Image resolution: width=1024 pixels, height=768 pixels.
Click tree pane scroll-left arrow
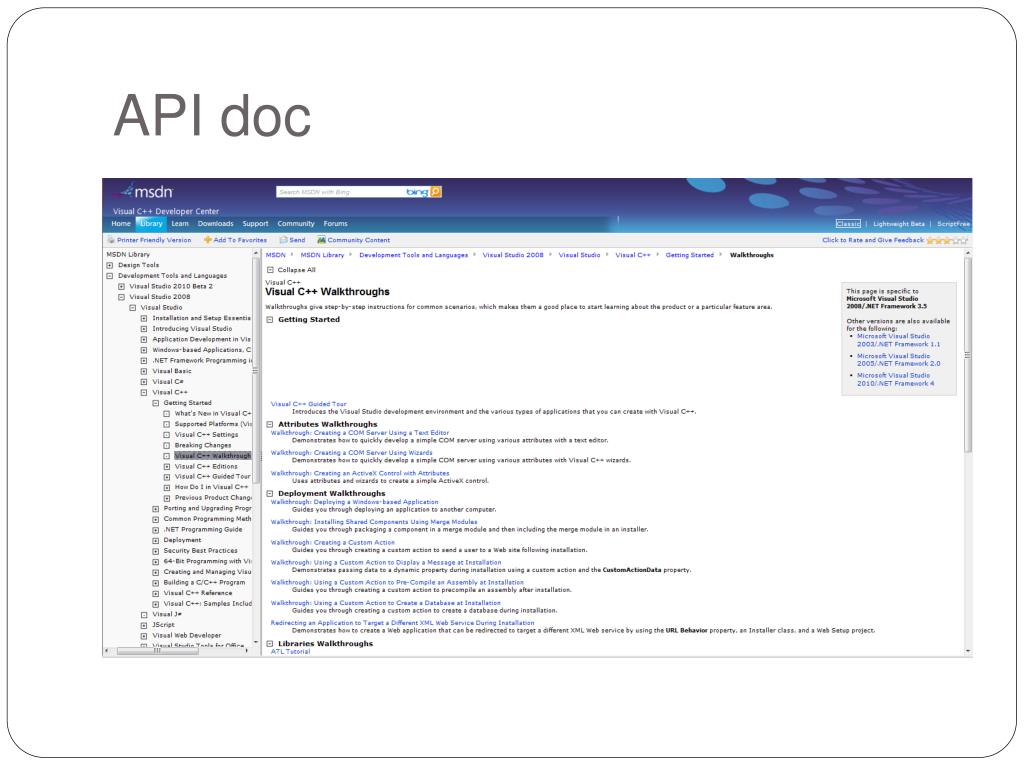(106, 651)
